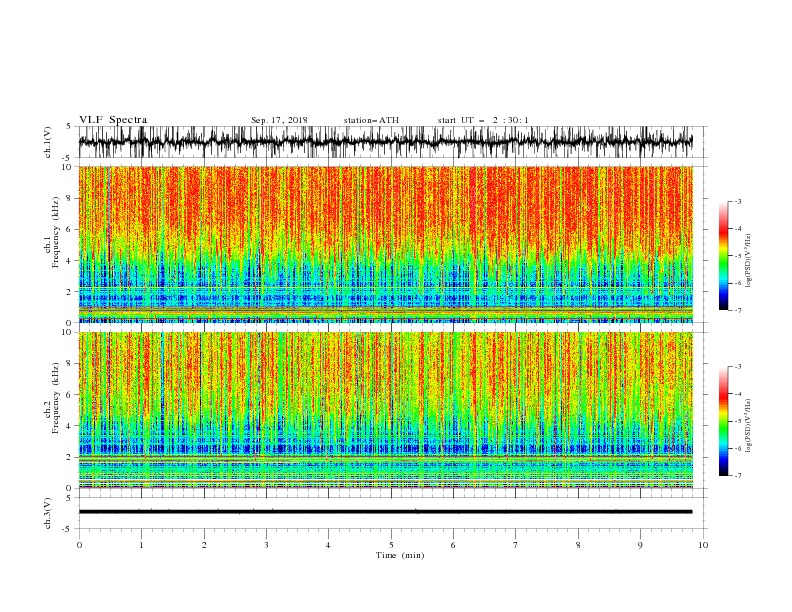The height and width of the screenshot is (612, 792).
Task: Click the "ch.3(V)" vertical axis label
Action: point(48,513)
